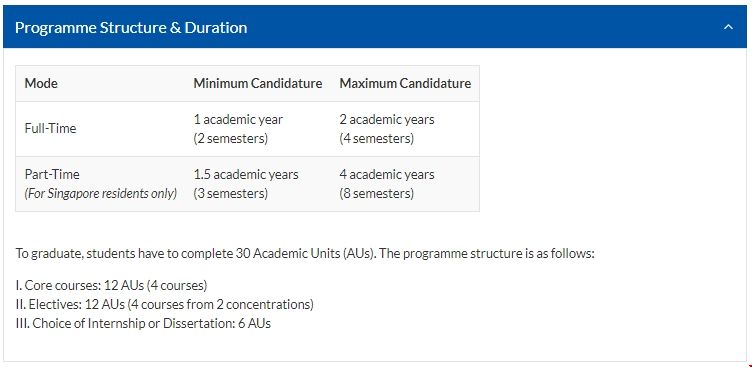Select the Part-Time row label
Viewport: 752px width, 367px height.
[52, 174]
